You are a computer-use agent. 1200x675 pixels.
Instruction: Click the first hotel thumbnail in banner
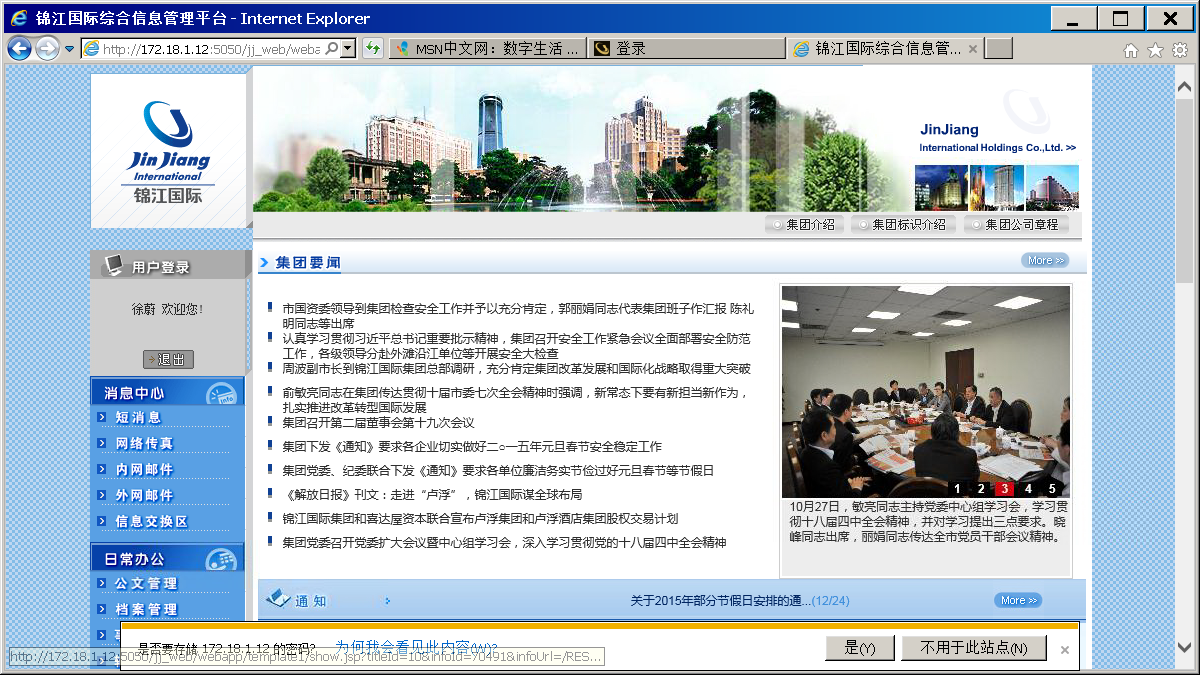coord(941,187)
